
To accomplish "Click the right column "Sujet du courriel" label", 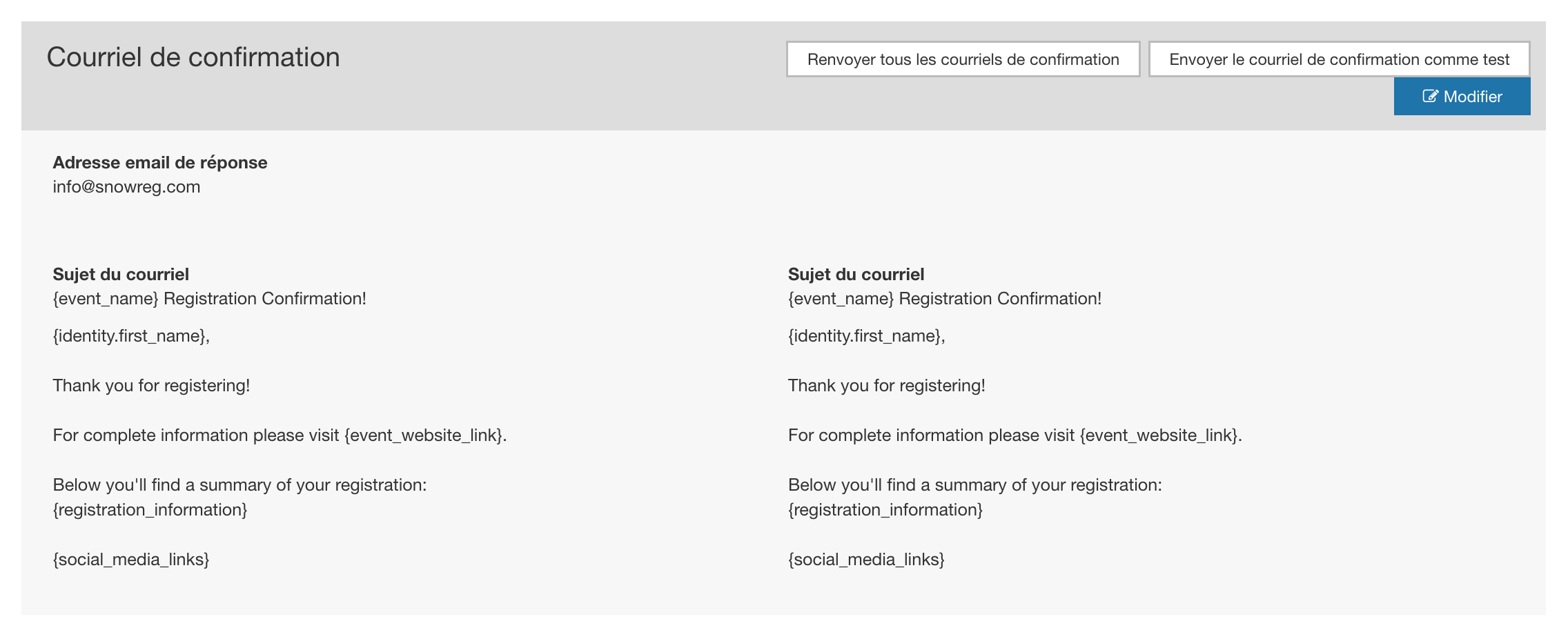I will (856, 274).
